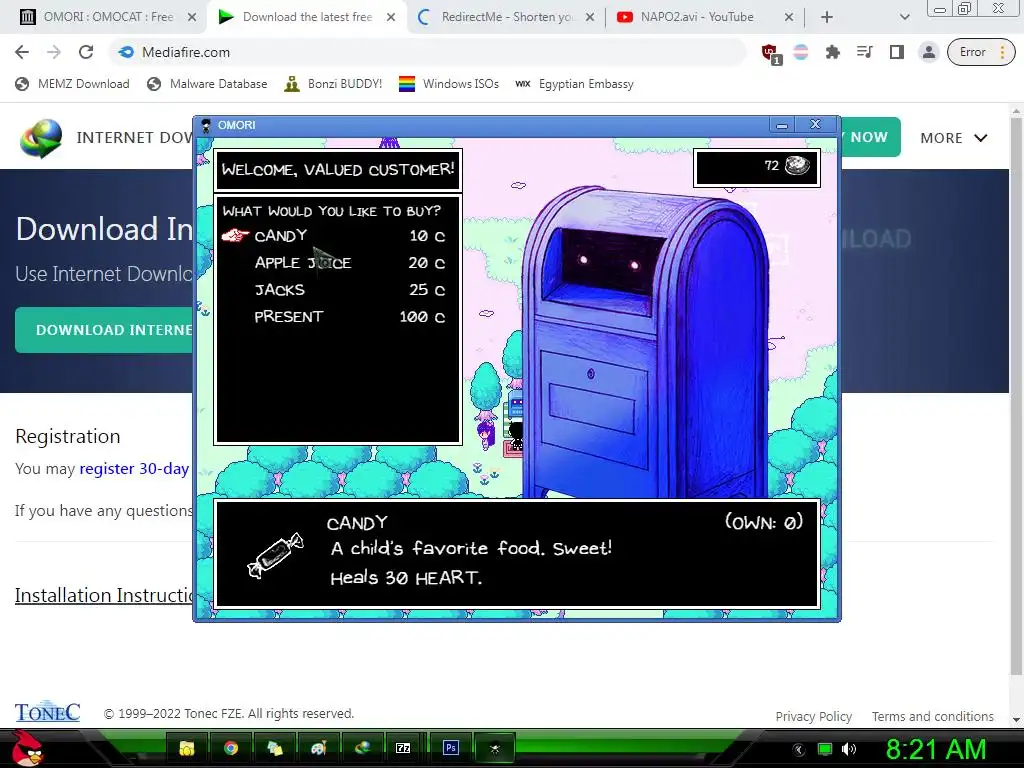The height and width of the screenshot is (768, 1024).
Task: Open the uBlock Origin extension icon
Action: click(x=771, y=54)
